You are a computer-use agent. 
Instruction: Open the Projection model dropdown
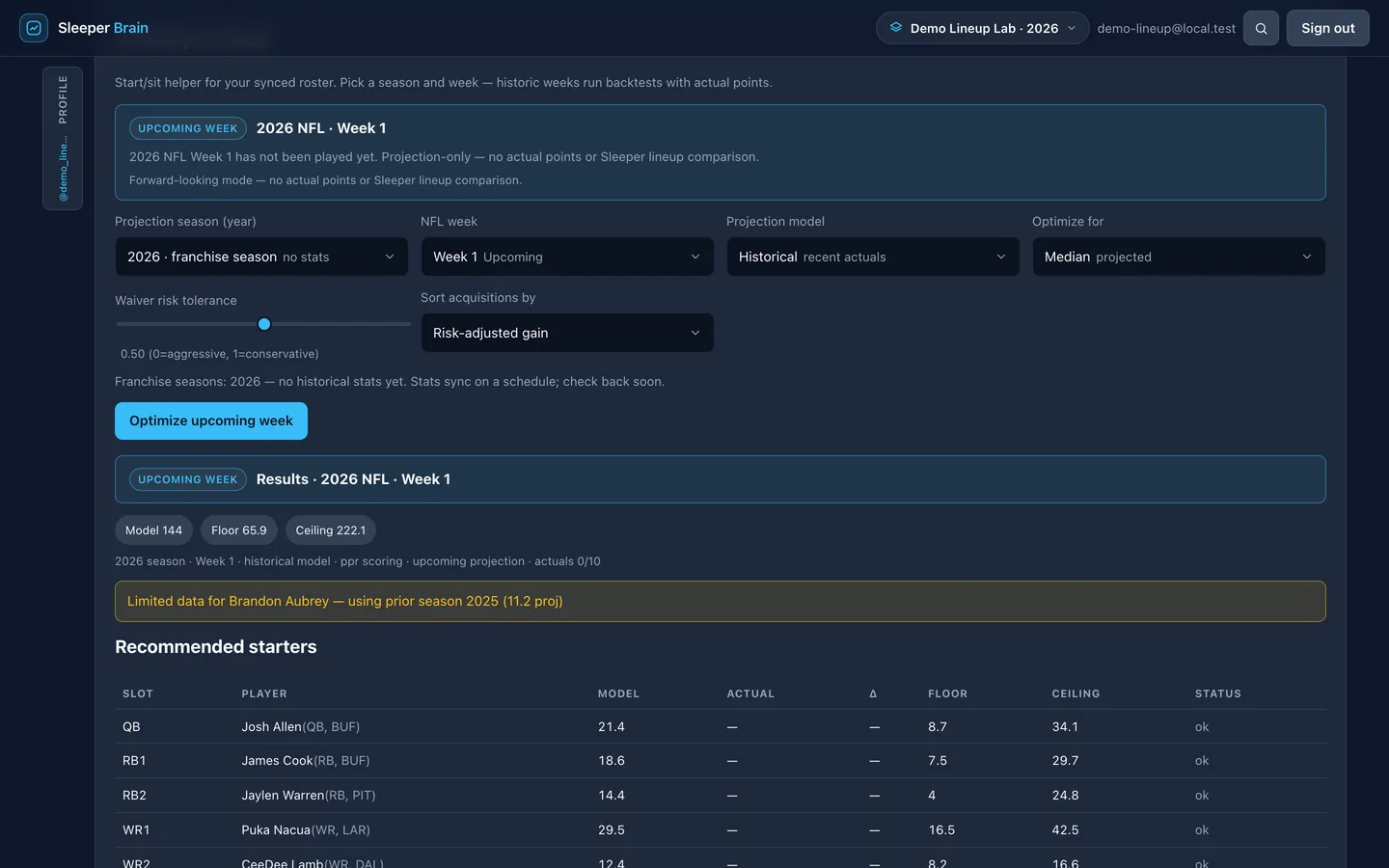(873, 257)
